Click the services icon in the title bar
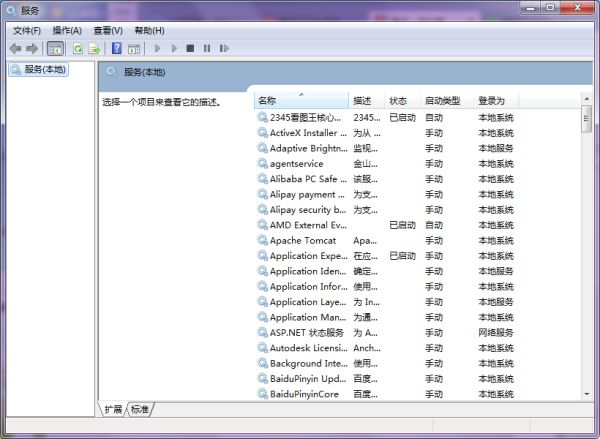600x439 pixels. pos(12,10)
